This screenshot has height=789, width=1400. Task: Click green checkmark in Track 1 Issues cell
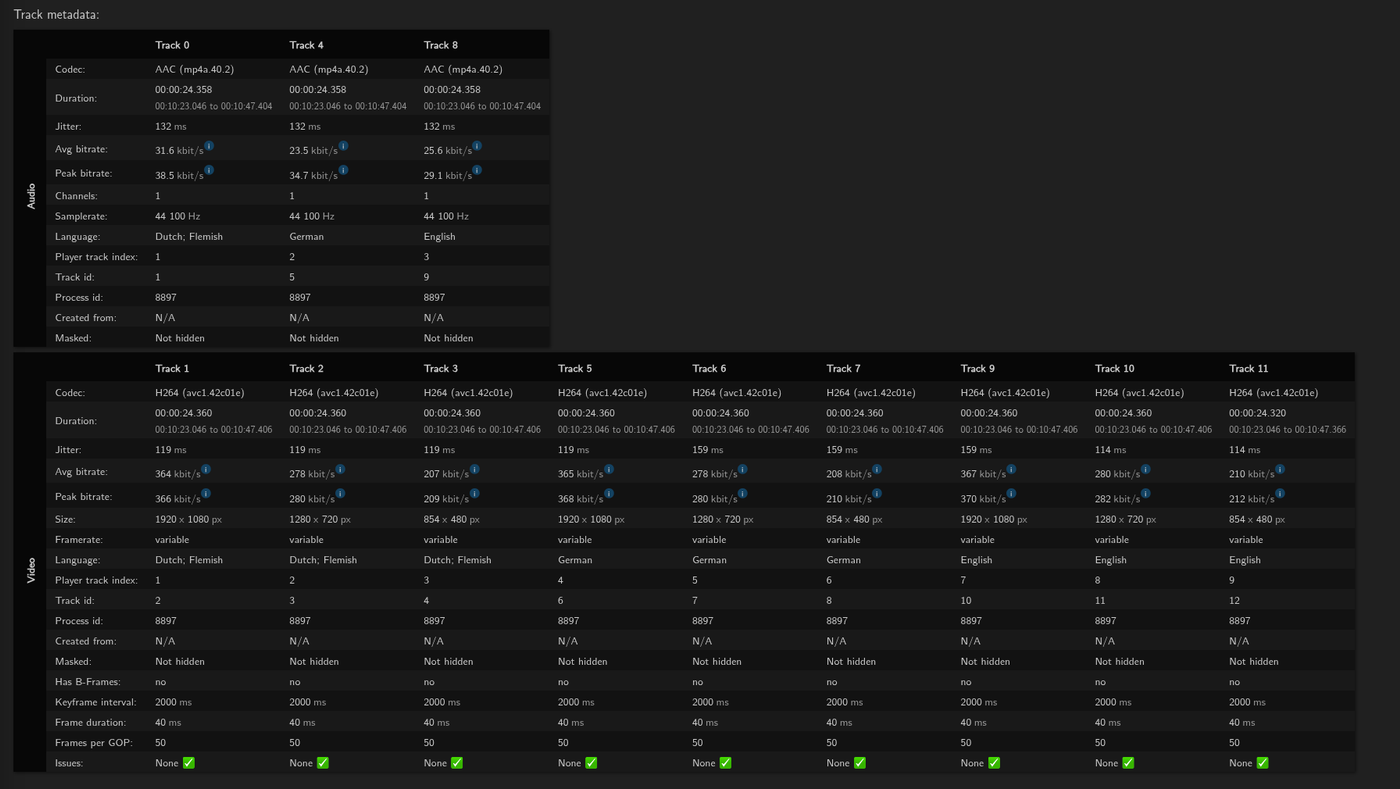point(188,763)
